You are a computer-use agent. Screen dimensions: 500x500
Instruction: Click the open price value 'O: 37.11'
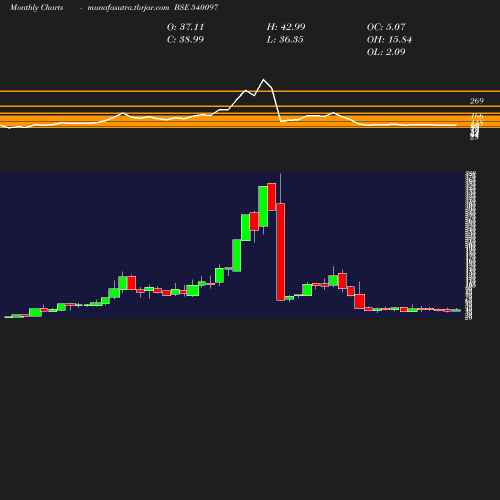pos(185,27)
